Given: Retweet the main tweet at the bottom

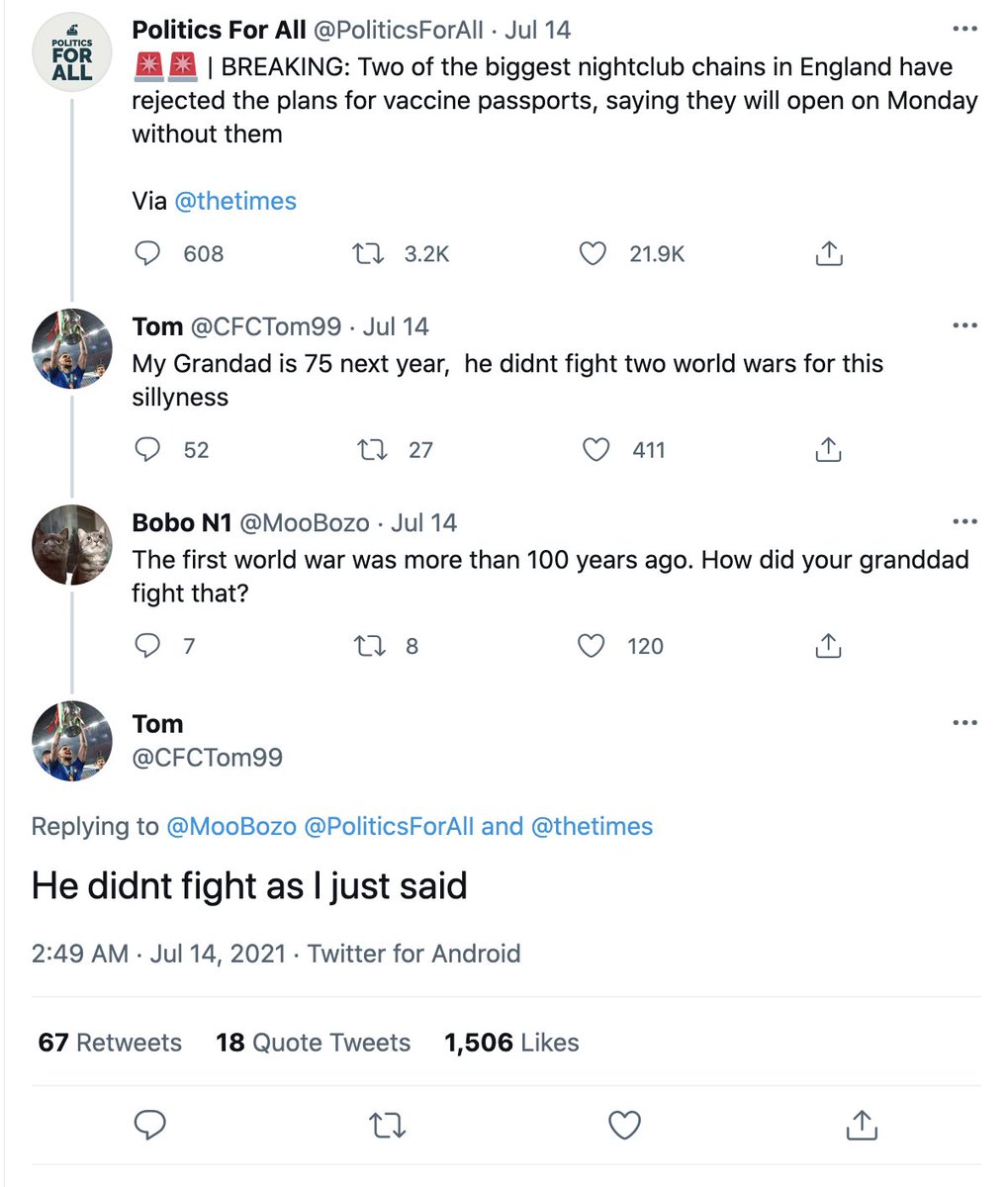Looking at the screenshot, I should tap(387, 1125).
